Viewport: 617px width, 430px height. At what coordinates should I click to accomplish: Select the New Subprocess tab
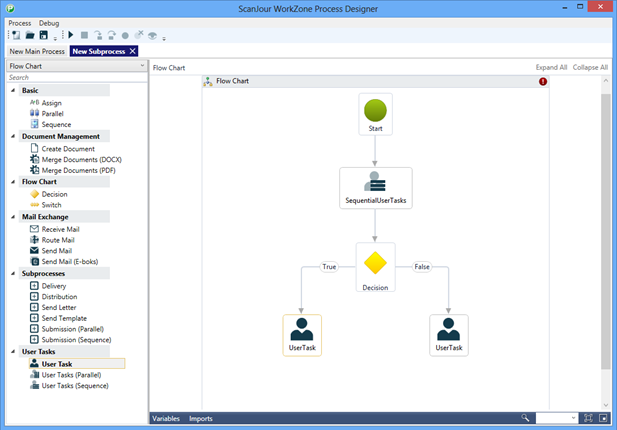(99, 52)
